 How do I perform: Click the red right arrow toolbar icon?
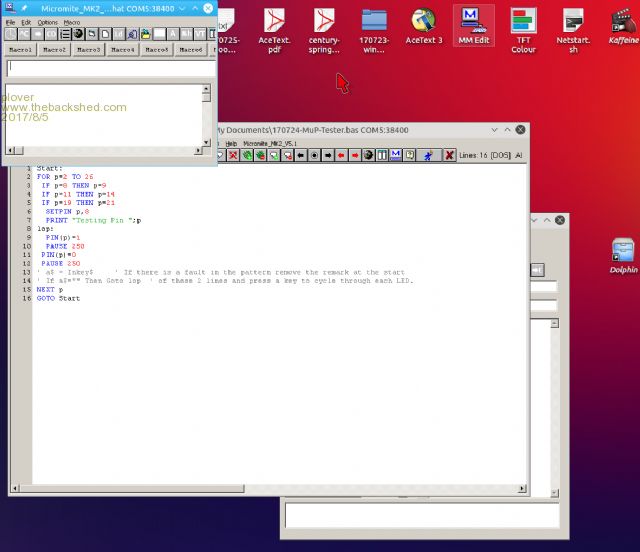pyautogui.click(x=354, y=155)
